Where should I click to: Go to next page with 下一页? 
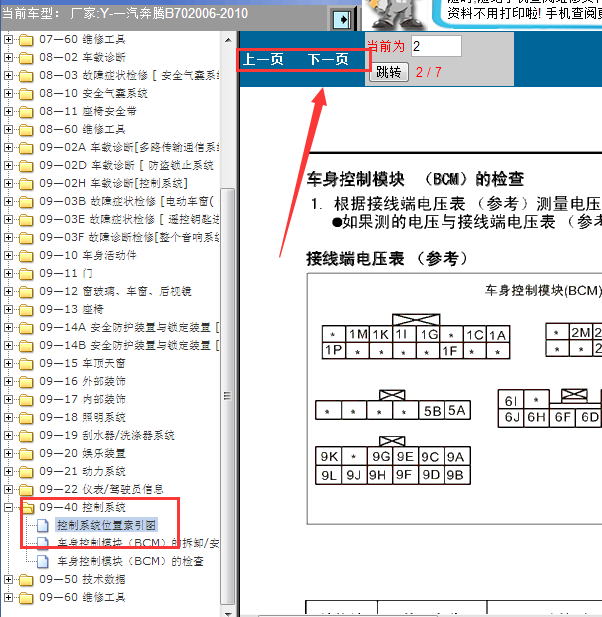pyautogui.click(x=328, y=59)
